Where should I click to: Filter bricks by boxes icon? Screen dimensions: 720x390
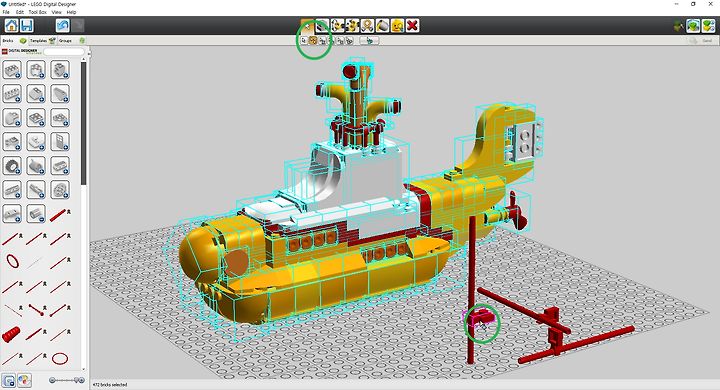9,380
